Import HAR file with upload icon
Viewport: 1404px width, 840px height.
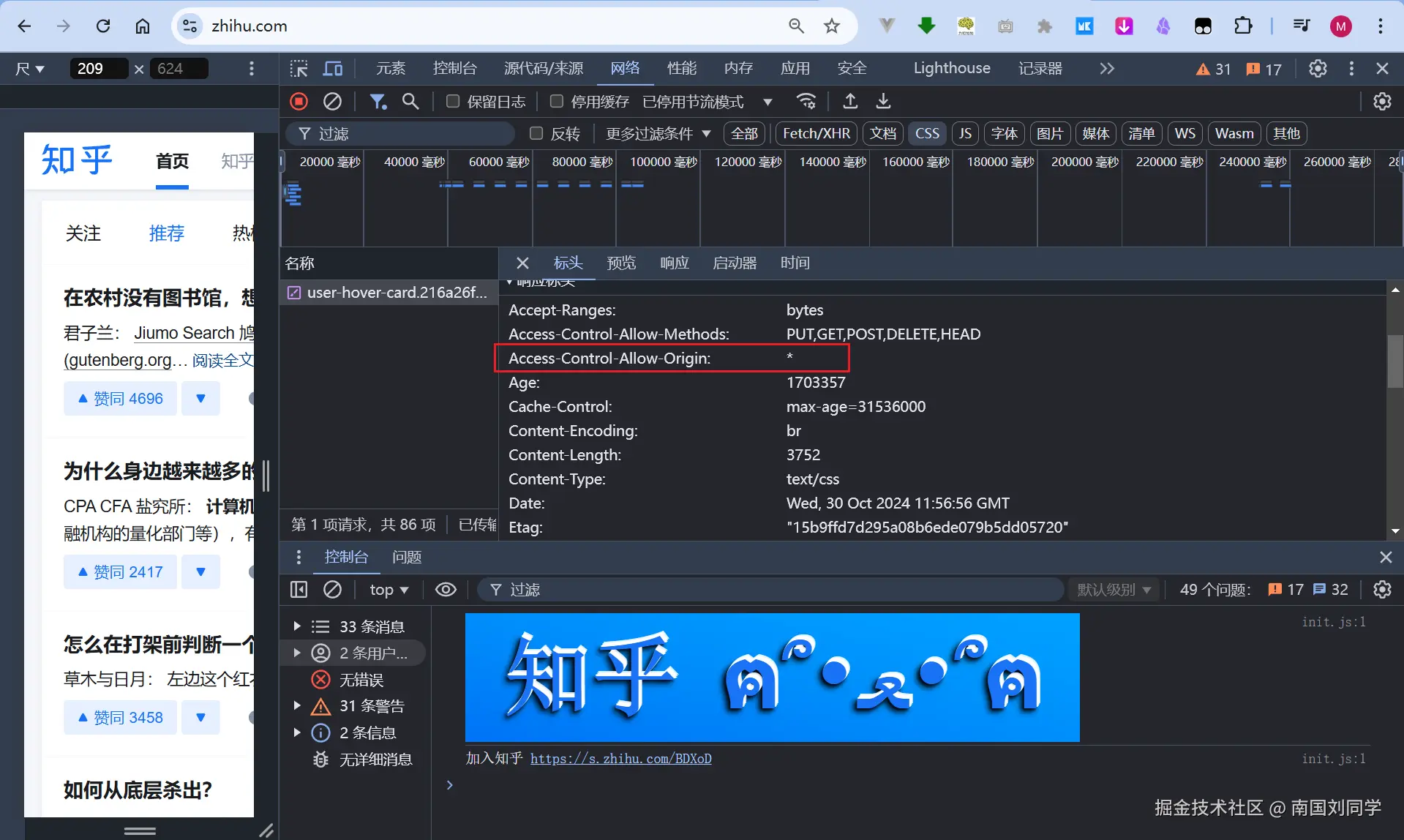(850, 101)
